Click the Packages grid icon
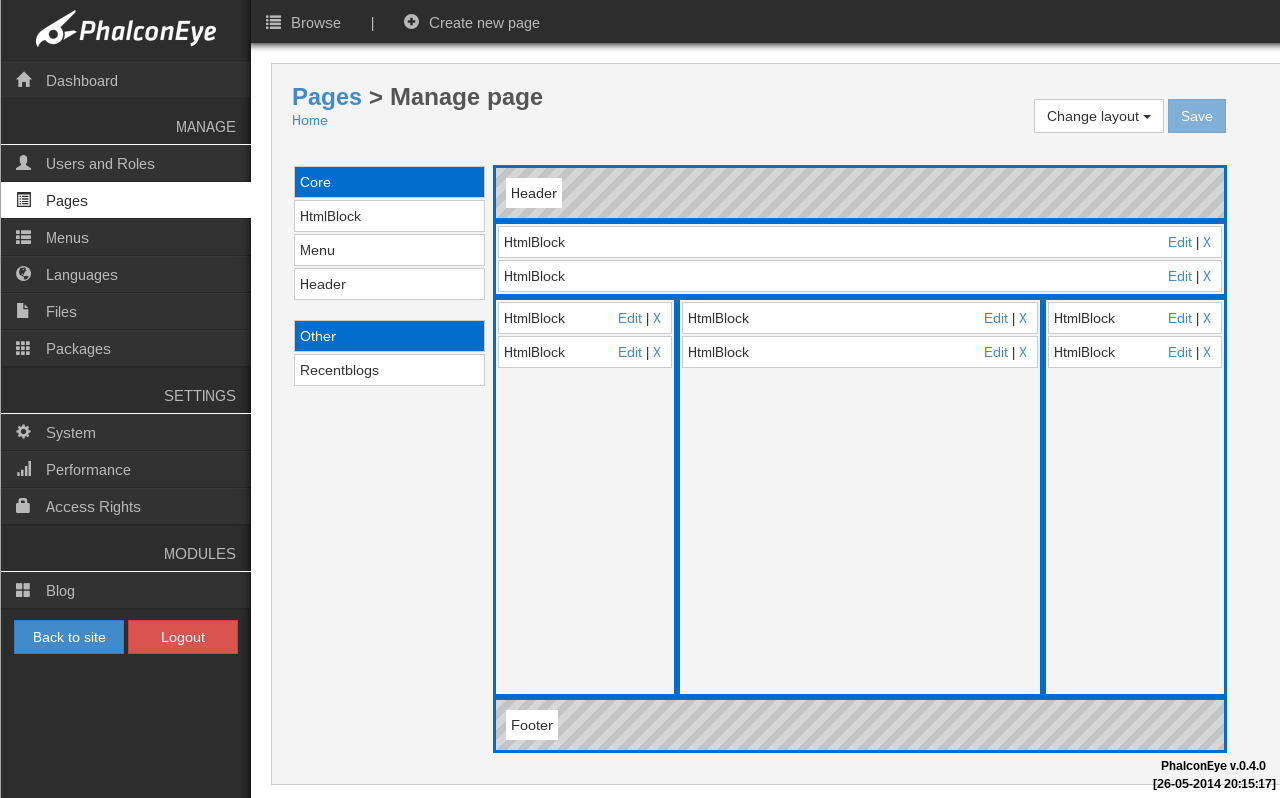This screenshot has height=798, width=1280. click(24, 348)
